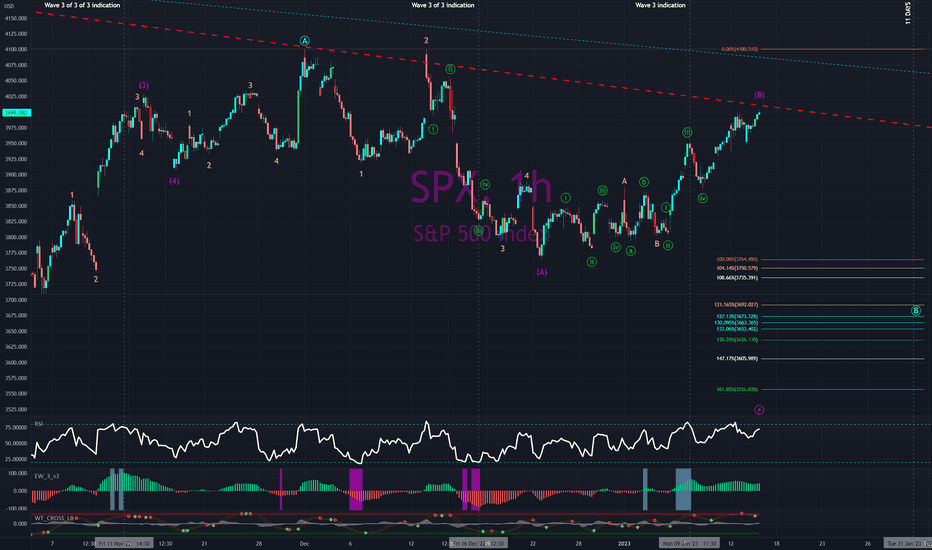Select the green circled b wave label
Screen dimensions: 932x550
point(644,182)
